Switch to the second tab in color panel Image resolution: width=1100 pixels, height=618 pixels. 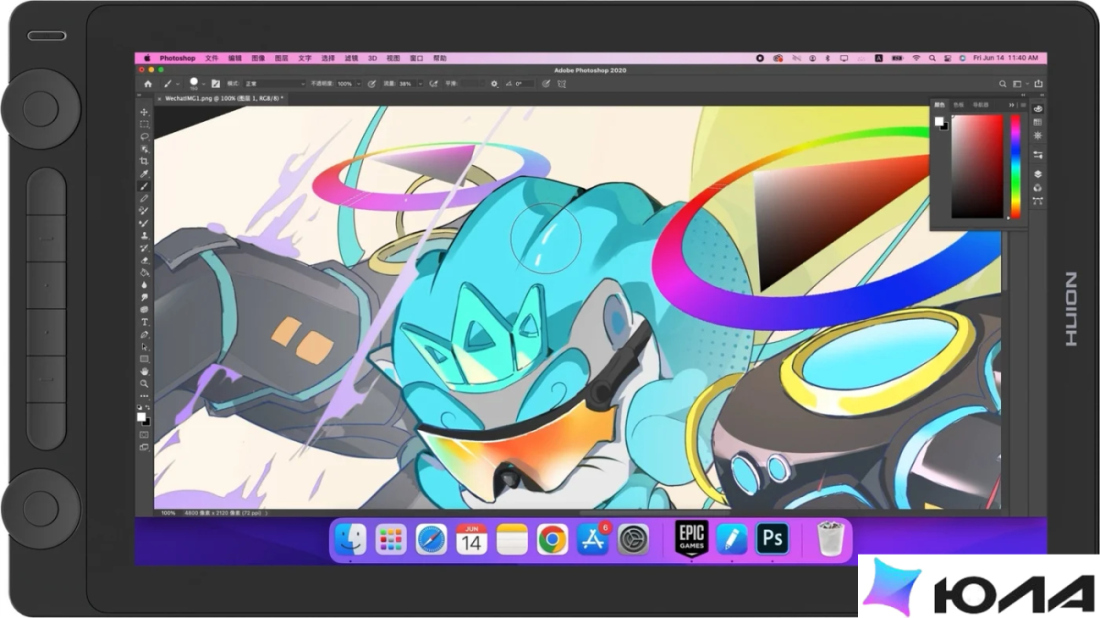[958, 105]
